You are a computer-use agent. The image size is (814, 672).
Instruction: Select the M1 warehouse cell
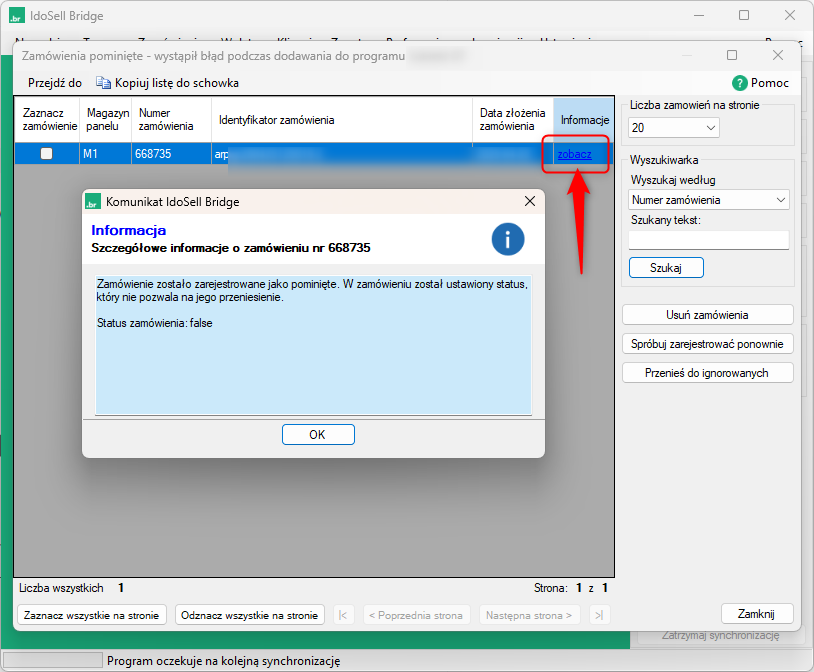pos(105,154)
